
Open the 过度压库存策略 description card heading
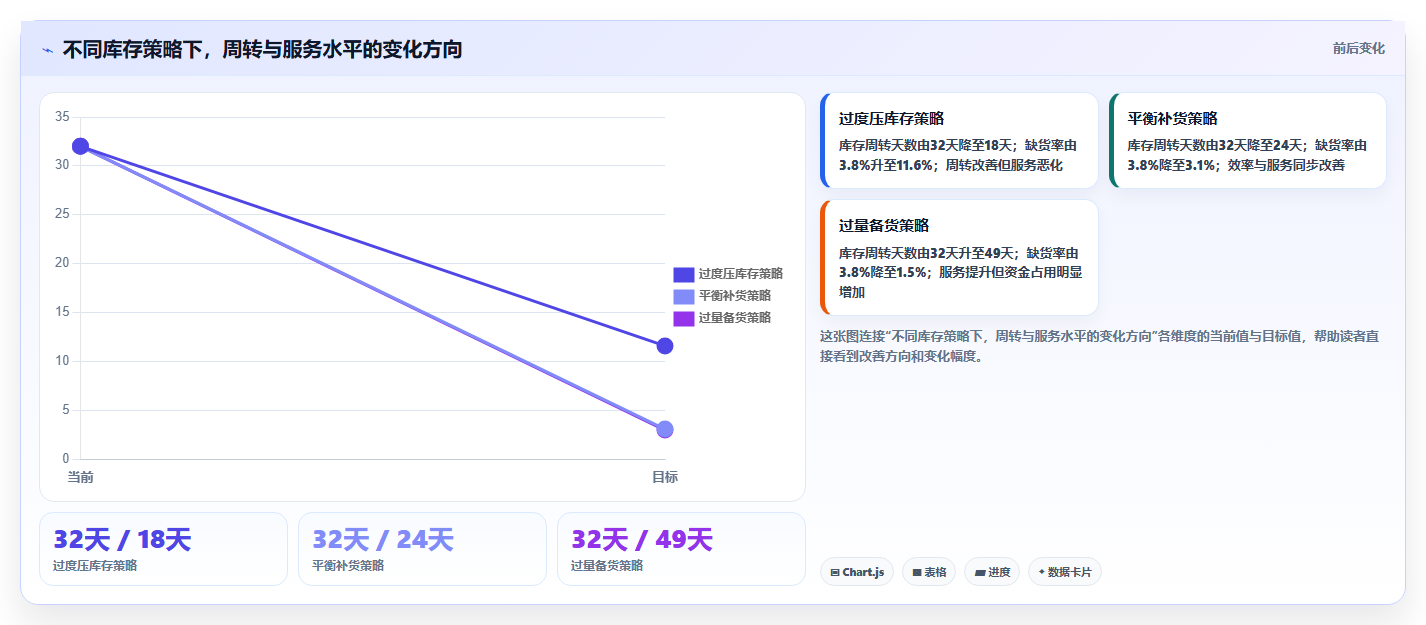(891, 118)
